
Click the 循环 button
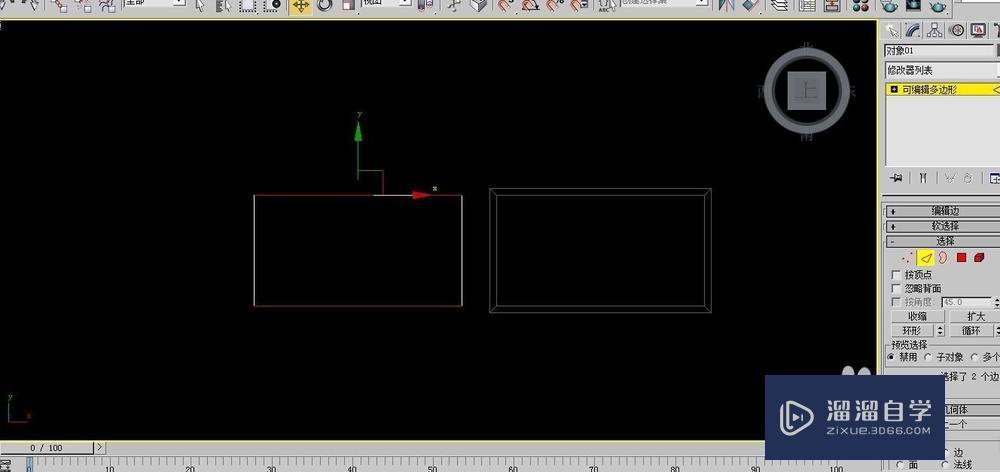(971, 331)
